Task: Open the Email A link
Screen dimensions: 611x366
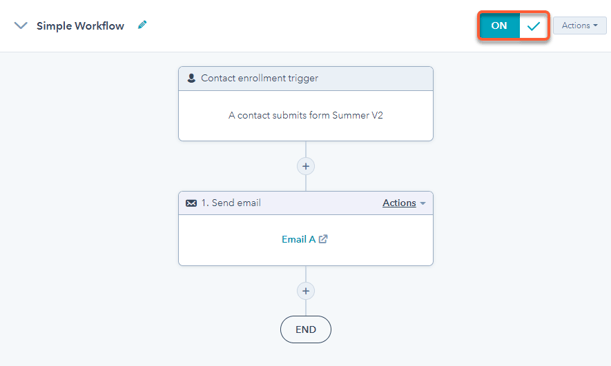Action: click(298, 239)
